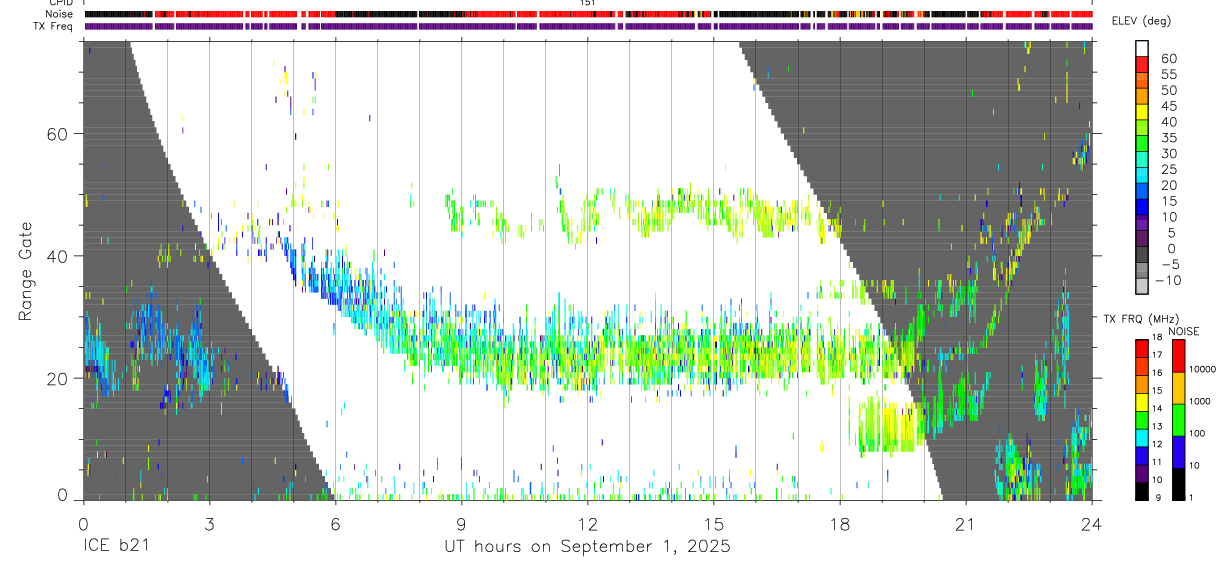This screenshot has height=567, width=1228.
Task: Click the bottom light gray swatch of ELEV legend
Action: pyautogui.click(x=1142, y=288)
